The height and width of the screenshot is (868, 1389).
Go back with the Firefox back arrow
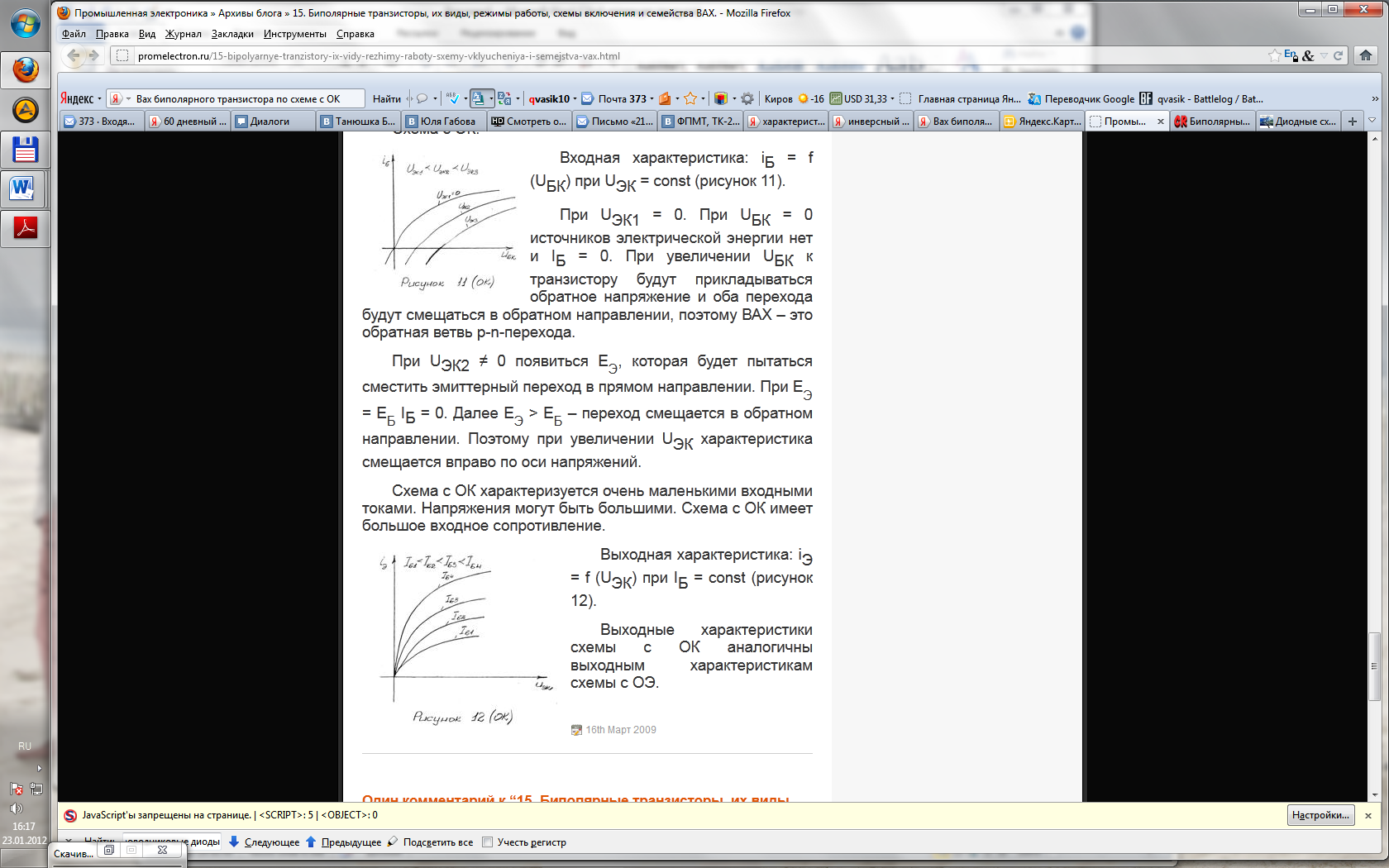pos(74,55)
